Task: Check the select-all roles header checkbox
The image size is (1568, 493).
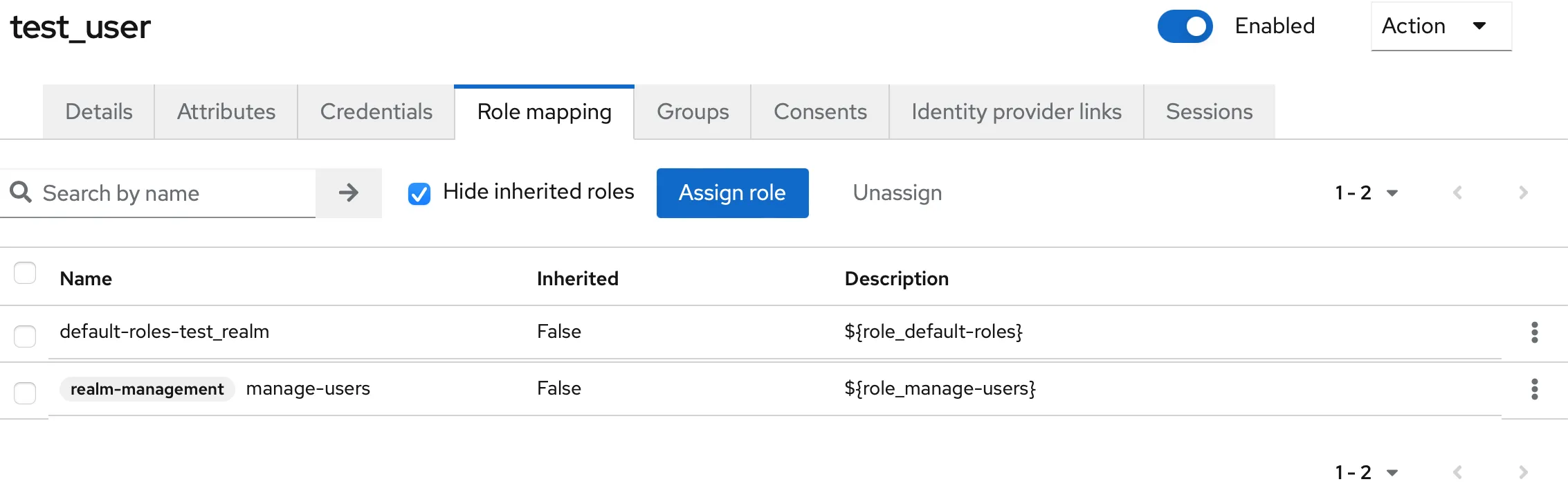Action: pyautogui.click(x=25, y=273)
